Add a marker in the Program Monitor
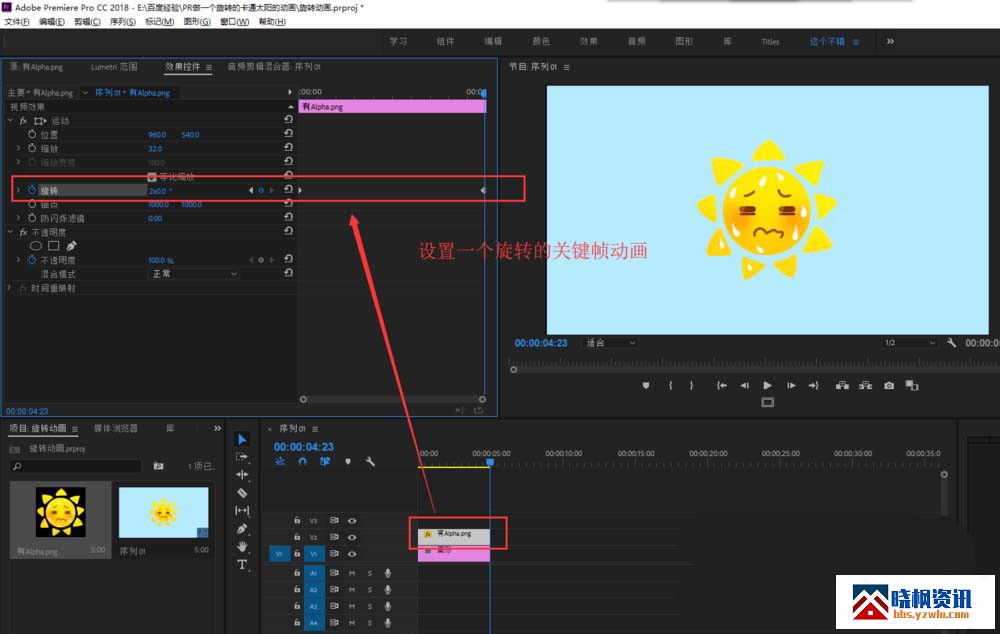Viewport: 1000px width, 634px height. click(645, 385)
